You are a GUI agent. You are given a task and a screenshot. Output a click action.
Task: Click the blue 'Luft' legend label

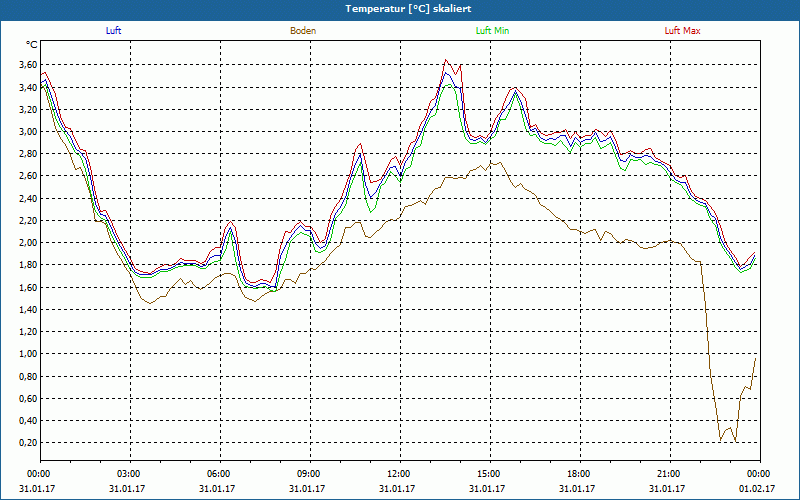tap(113, 31)
